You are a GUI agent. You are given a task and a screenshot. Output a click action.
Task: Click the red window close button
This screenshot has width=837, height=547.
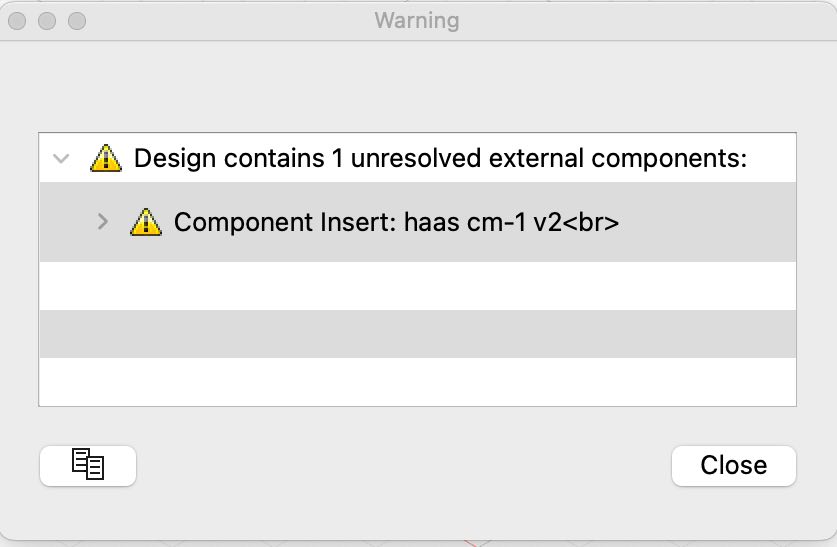pos(17,20)
